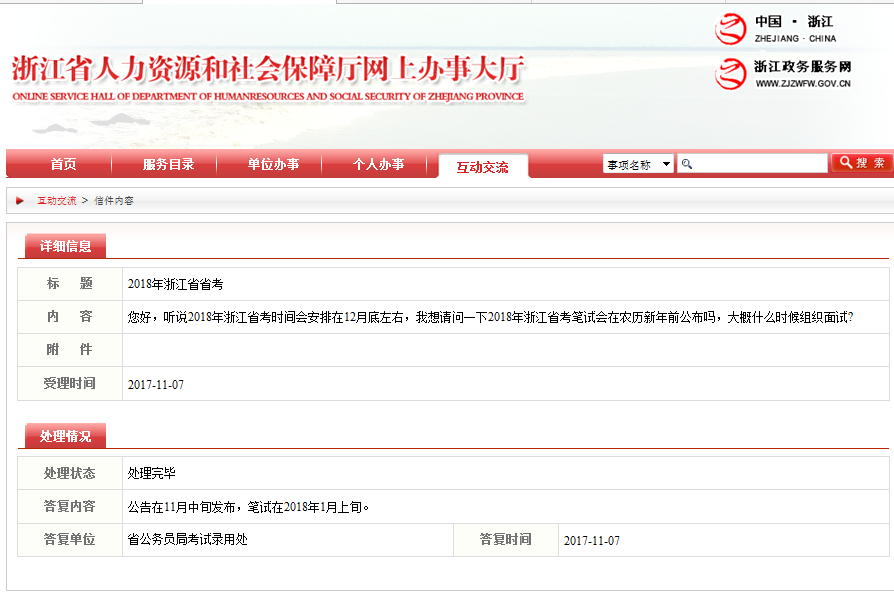Open 个人办事 navigation item
Image resolution: width=894 pixels, height=598 pixels.
point(378,164)
